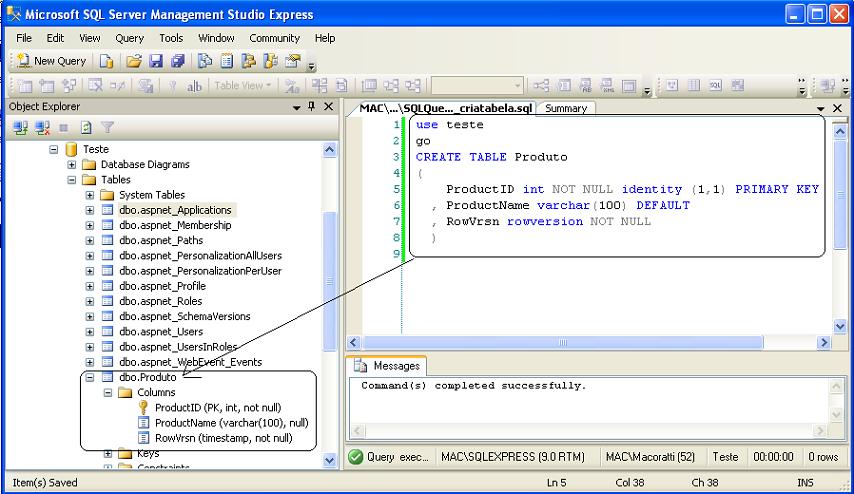Click the ProductID primary key icon
Image resolution: width=854 pixels, height=494 pixels.
[x=143, y=407]
